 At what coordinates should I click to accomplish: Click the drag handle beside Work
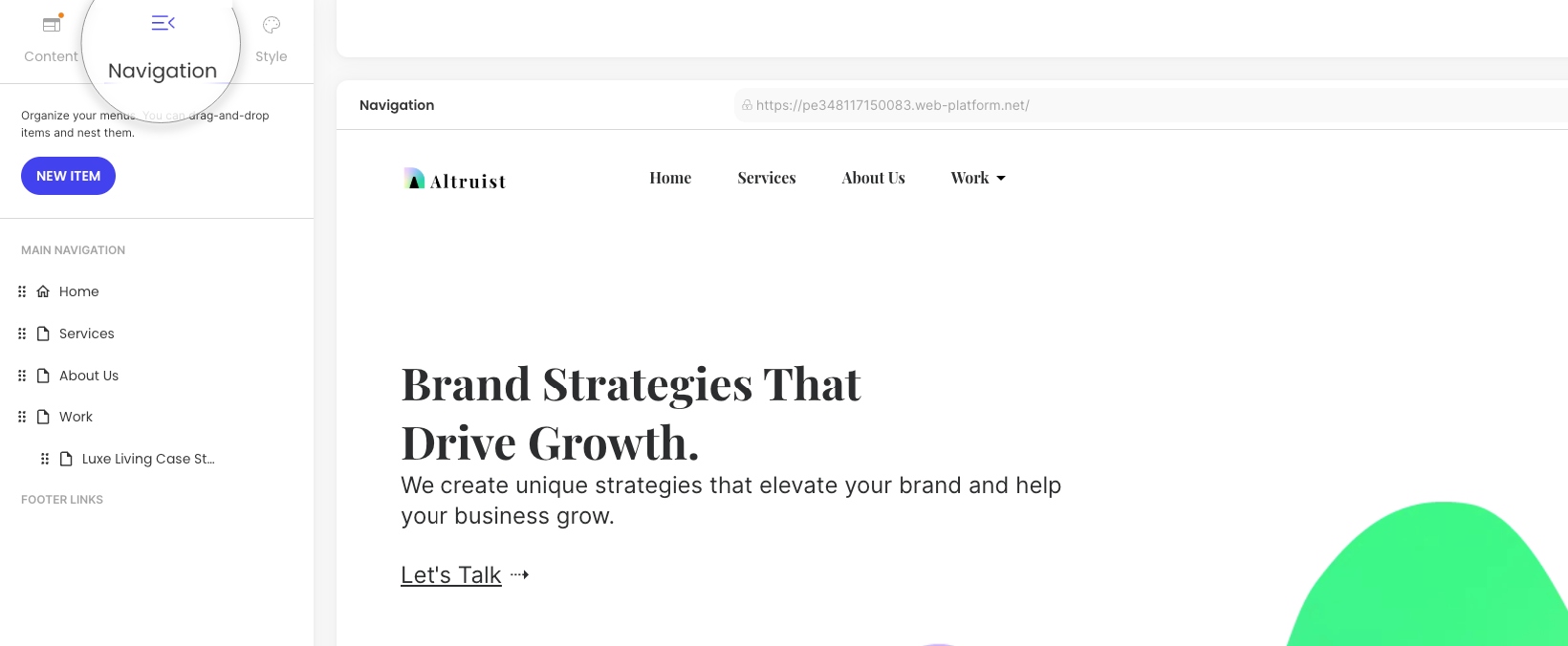22,417
